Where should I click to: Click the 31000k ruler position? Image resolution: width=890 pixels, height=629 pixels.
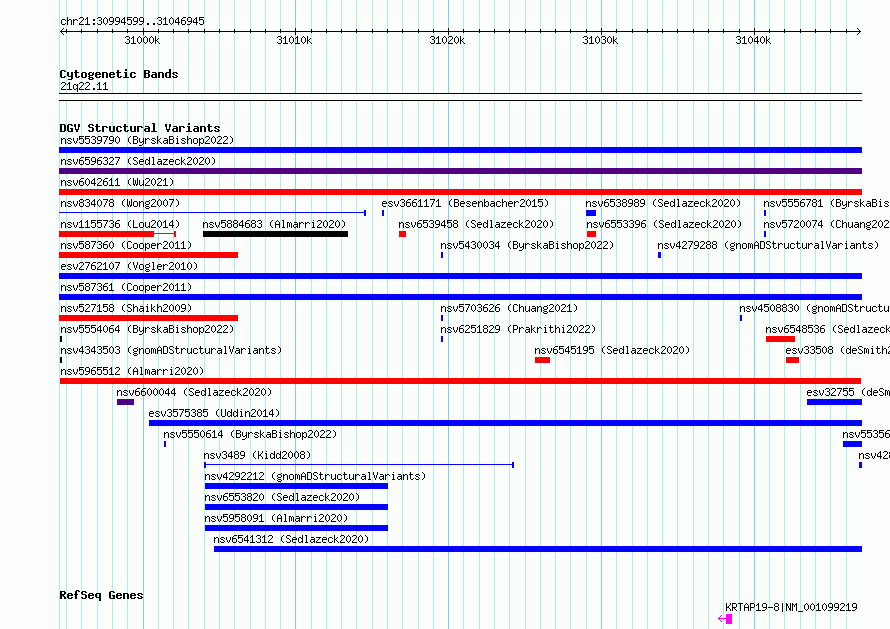(x=142, y=40)
